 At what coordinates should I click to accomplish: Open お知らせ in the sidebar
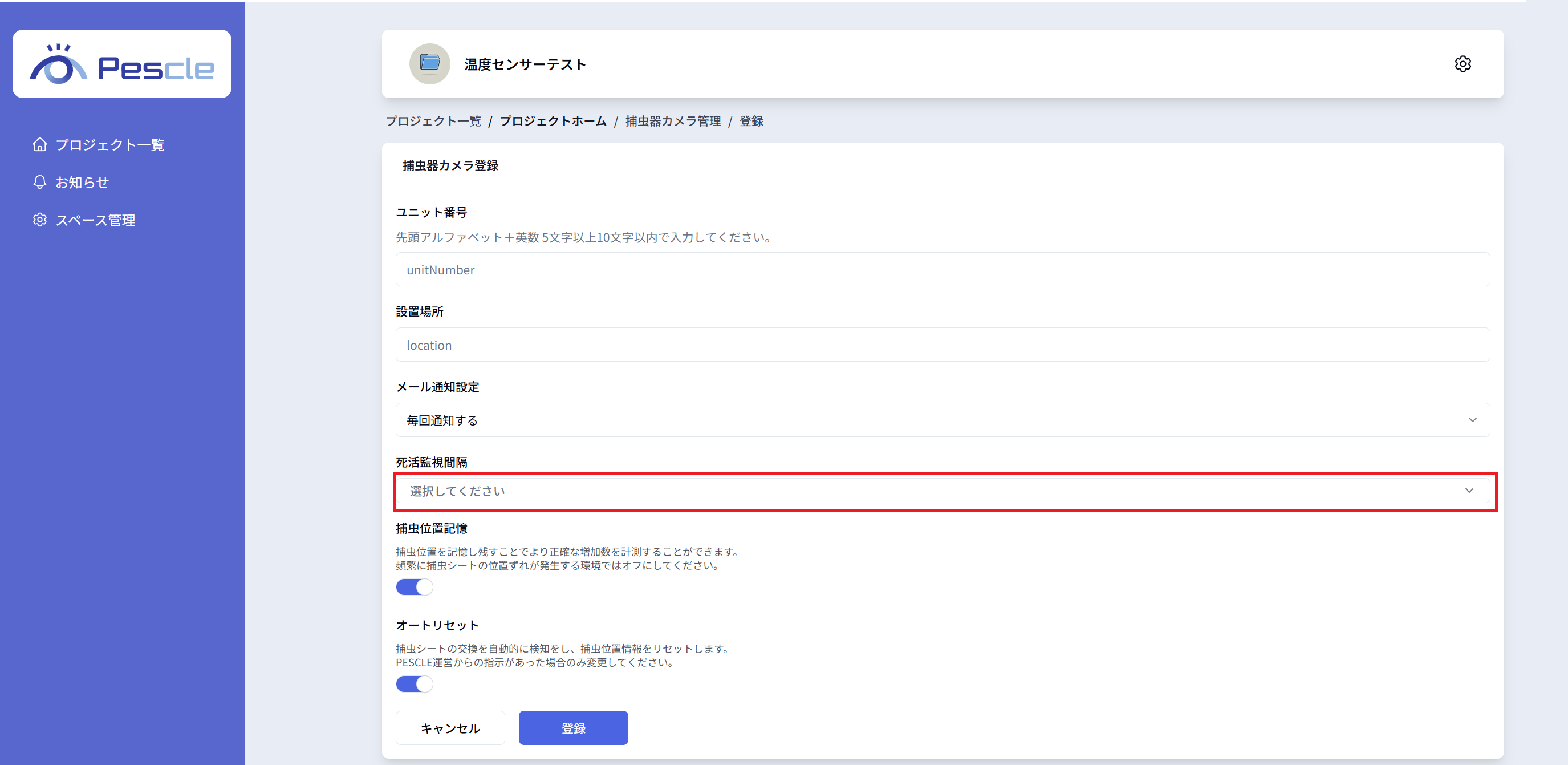[82, 183]
